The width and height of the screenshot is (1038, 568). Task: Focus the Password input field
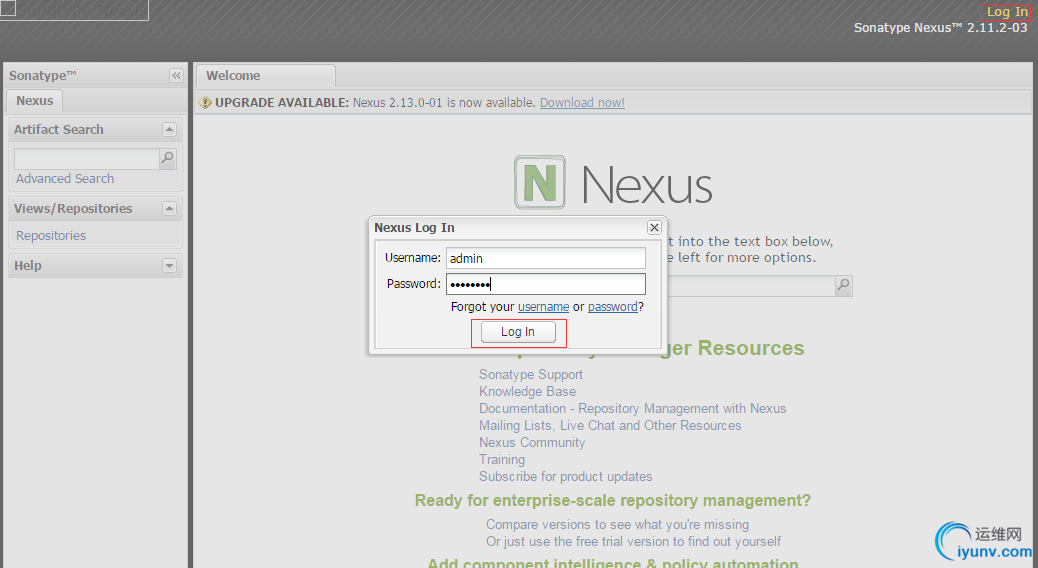[545, 284]
